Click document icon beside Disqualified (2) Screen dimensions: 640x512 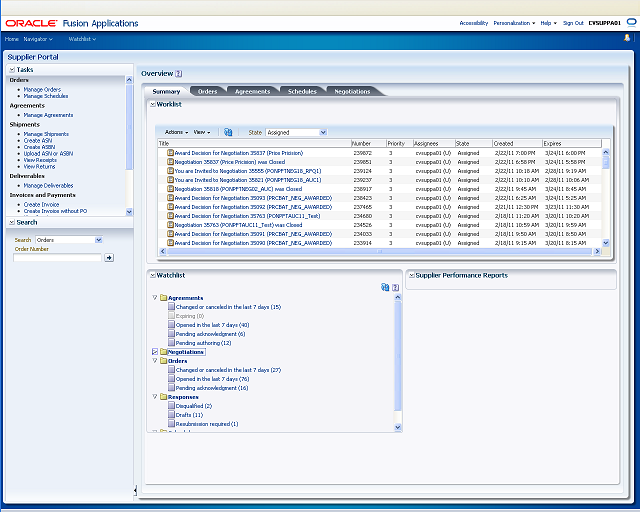(171, 405)
